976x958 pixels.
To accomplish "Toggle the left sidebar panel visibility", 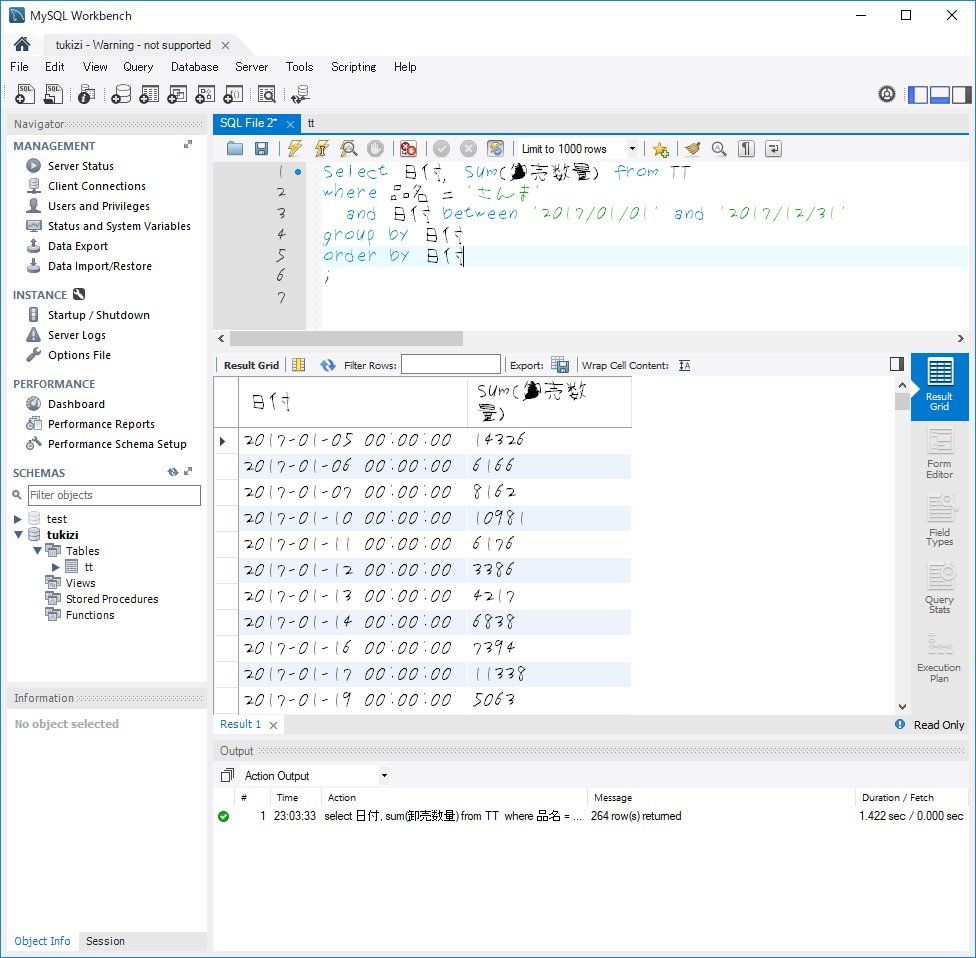I will (x=917, y=95).
